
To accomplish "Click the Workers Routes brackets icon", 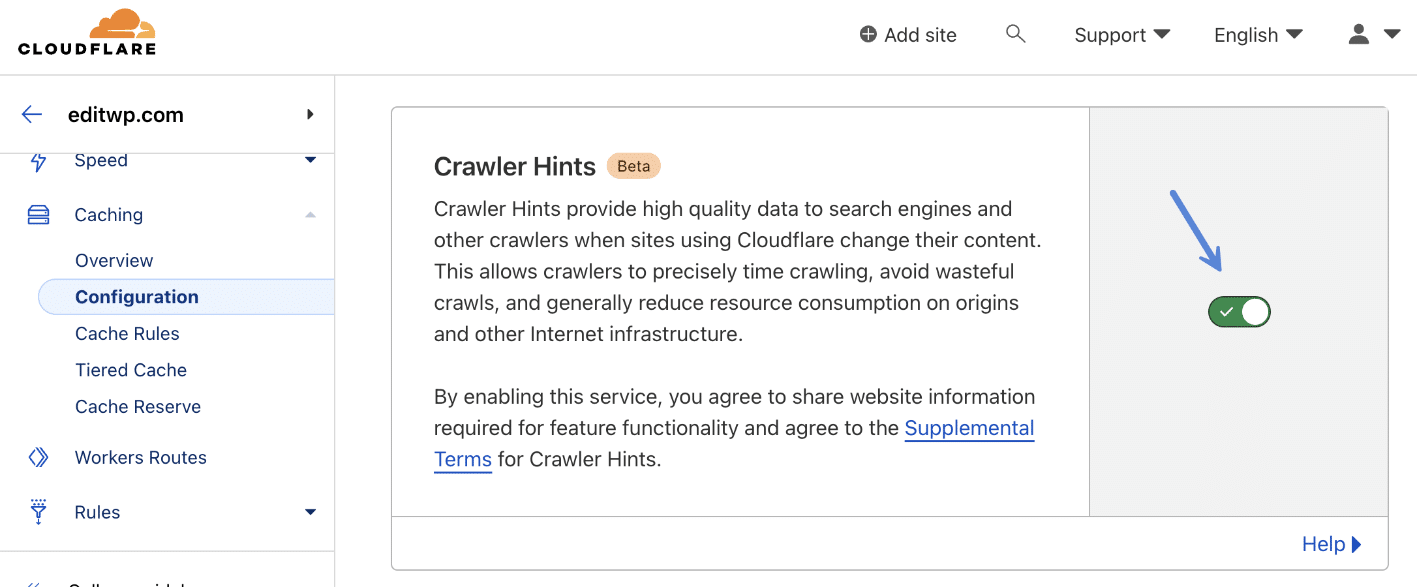I will [38, 457].
